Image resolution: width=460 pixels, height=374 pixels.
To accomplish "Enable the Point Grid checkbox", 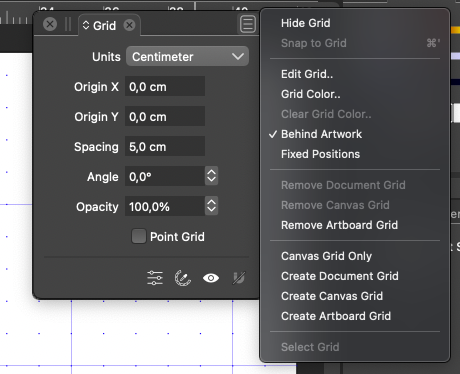I will (x=139, y=236).
